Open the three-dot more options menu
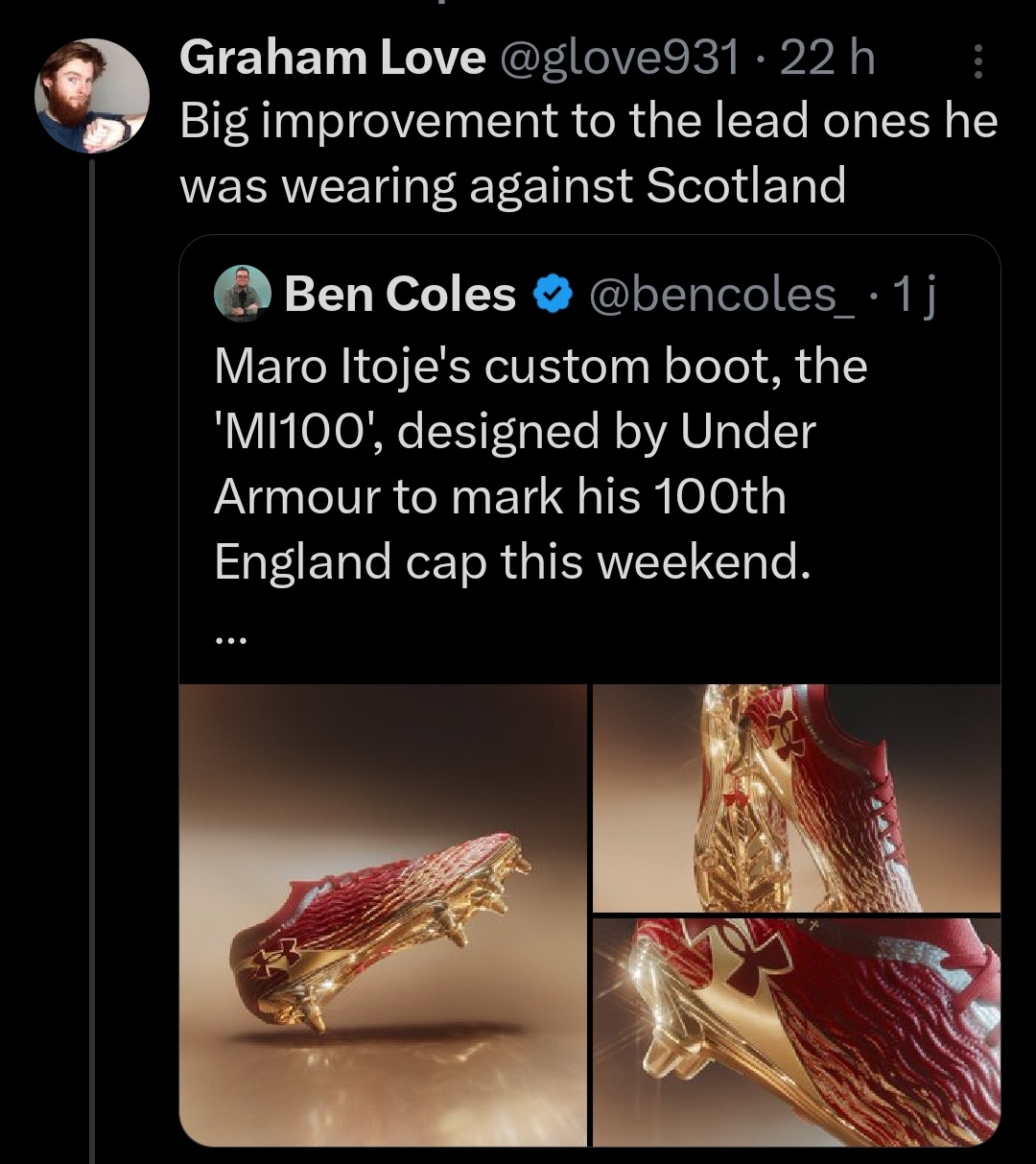The height and width of the screenshot is (1164, 1036). tap(977, 62)
